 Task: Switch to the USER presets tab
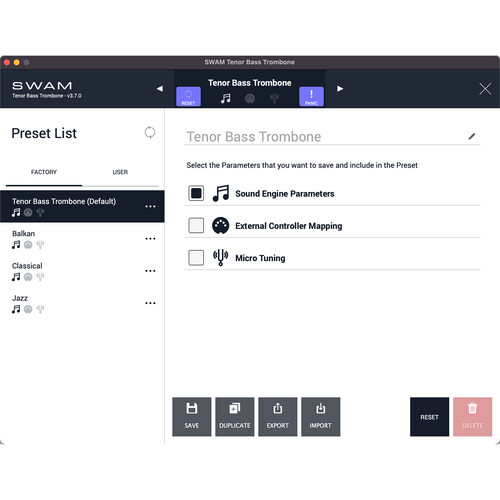[120, 172]
